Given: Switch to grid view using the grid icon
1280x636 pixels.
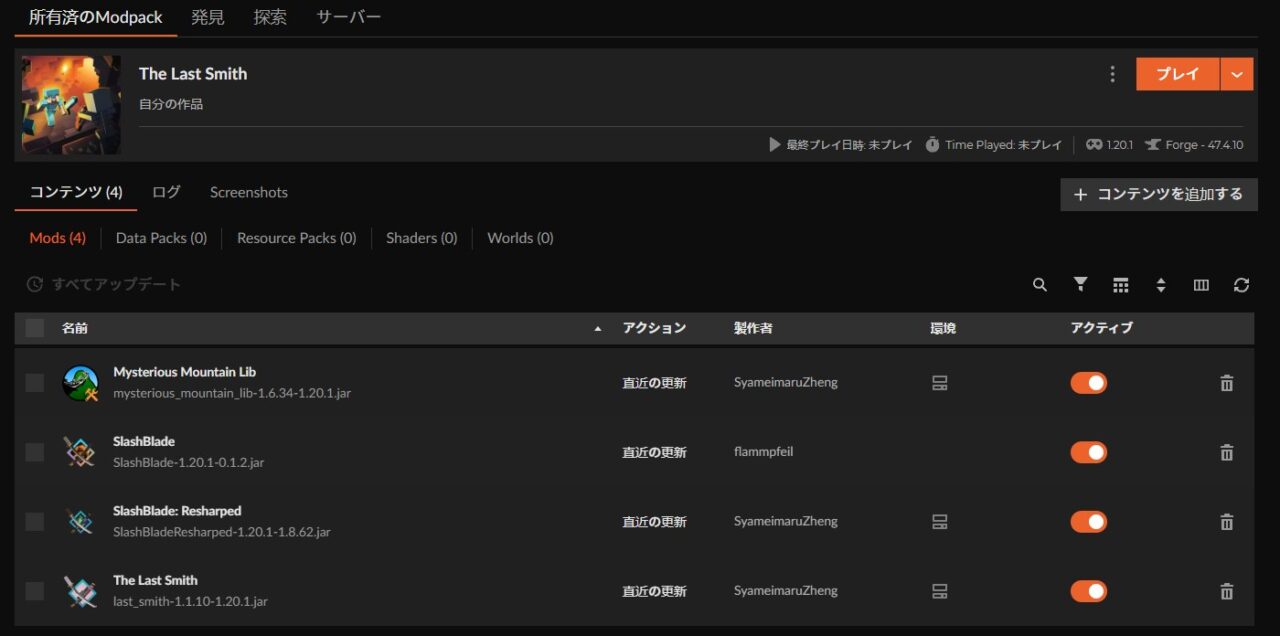Looking at the screenshot, I should [1121, 285].
